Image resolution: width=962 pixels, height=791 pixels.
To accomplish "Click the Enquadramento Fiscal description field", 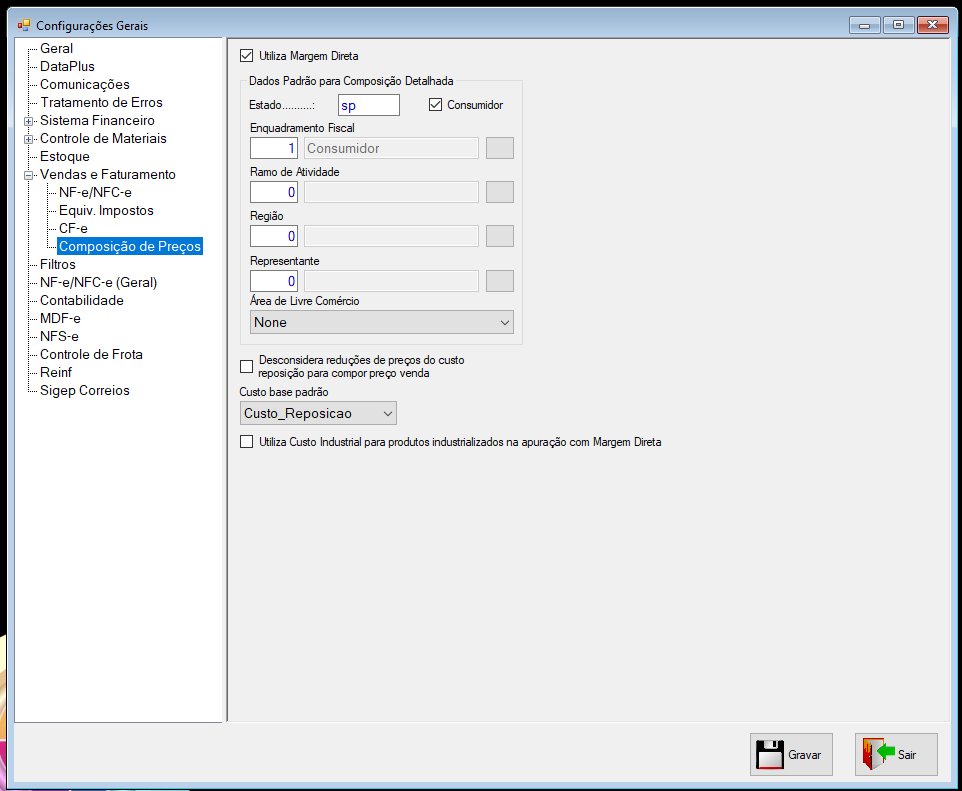I will tap(391, 148).
